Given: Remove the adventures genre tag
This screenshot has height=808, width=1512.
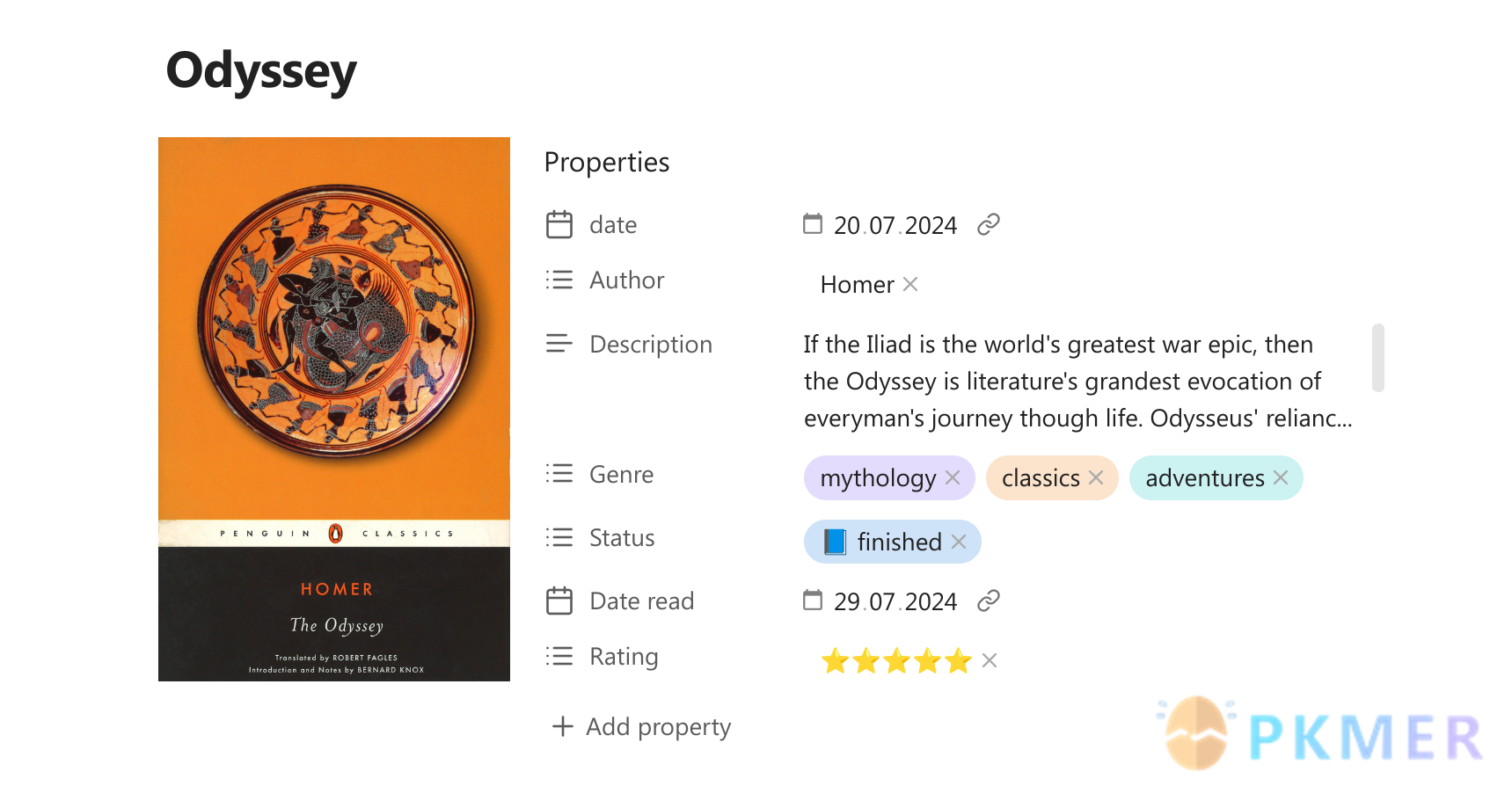Looking at the screenshot, I should coord(1281,477).
